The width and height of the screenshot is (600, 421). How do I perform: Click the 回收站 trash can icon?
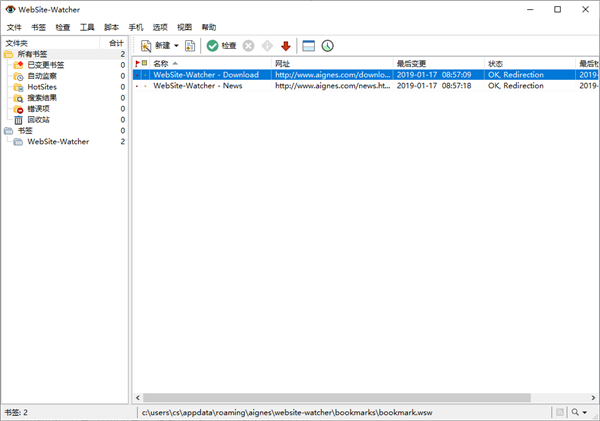tap(18, 120)
